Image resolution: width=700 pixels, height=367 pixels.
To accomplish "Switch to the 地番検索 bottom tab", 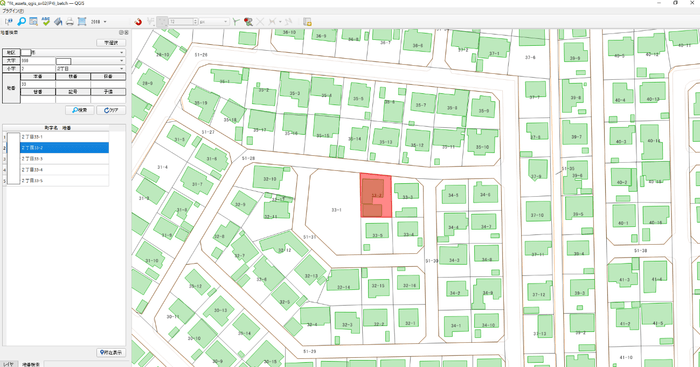I will coord(30,364).
